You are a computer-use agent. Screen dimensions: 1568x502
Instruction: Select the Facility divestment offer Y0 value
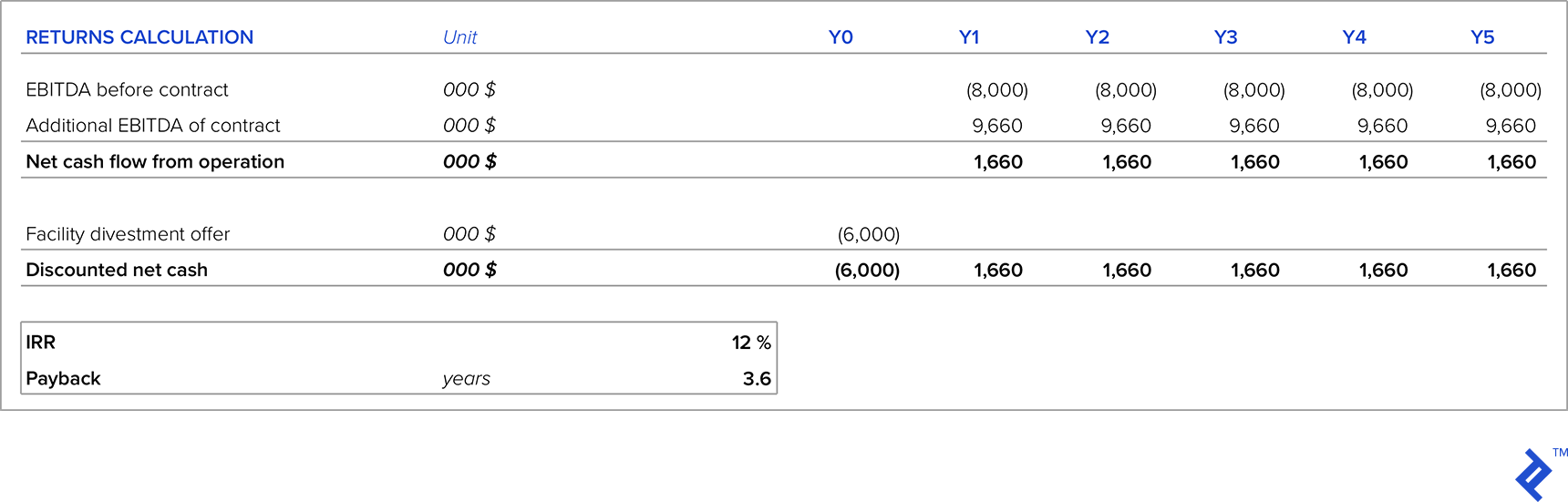pos(868,234)
